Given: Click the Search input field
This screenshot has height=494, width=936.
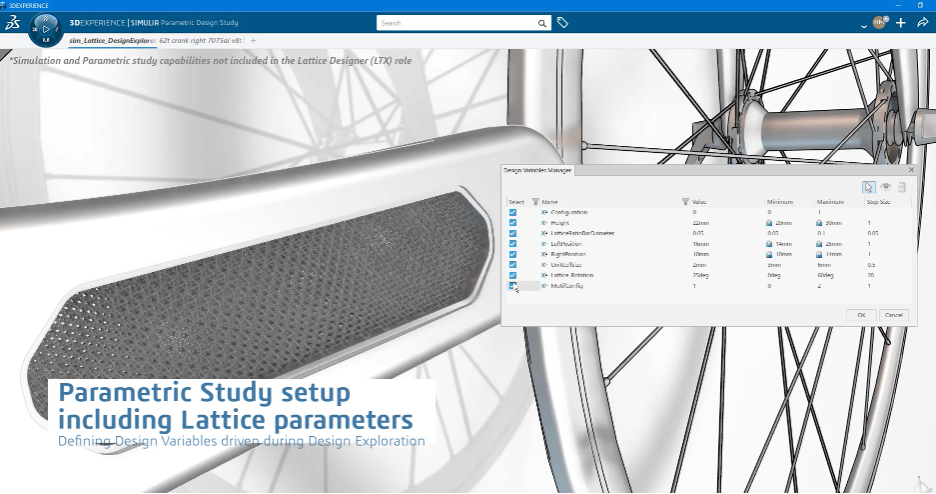Looking at the screenshot, I should [x=465, y=22].
